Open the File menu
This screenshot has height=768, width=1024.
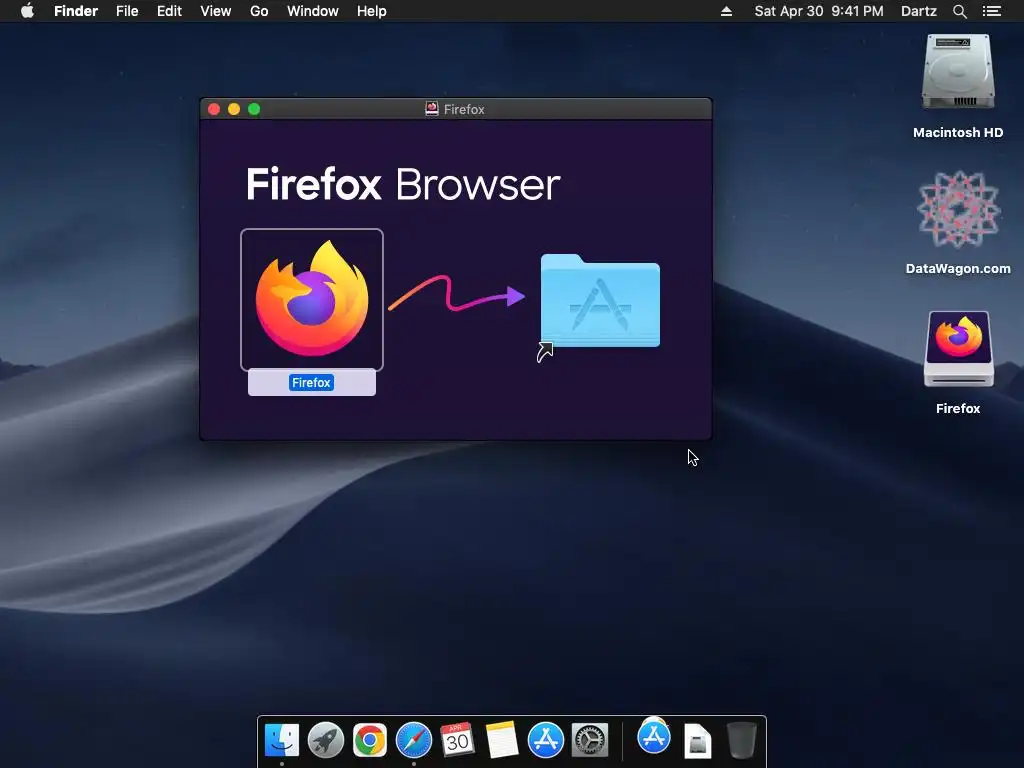[x=127, y=11]
